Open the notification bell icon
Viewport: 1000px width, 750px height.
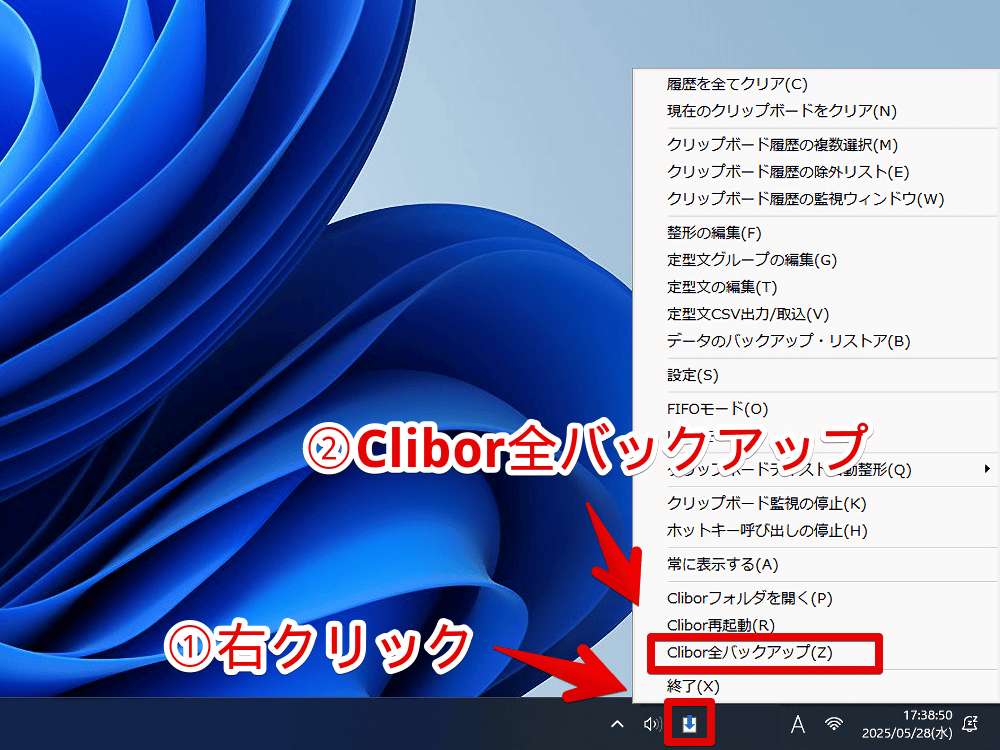970,724
